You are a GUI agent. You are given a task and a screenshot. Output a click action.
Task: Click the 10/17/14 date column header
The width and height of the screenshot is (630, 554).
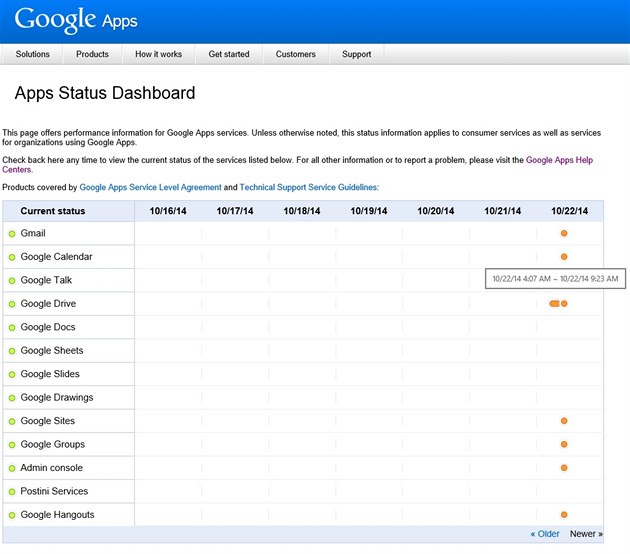235,211
